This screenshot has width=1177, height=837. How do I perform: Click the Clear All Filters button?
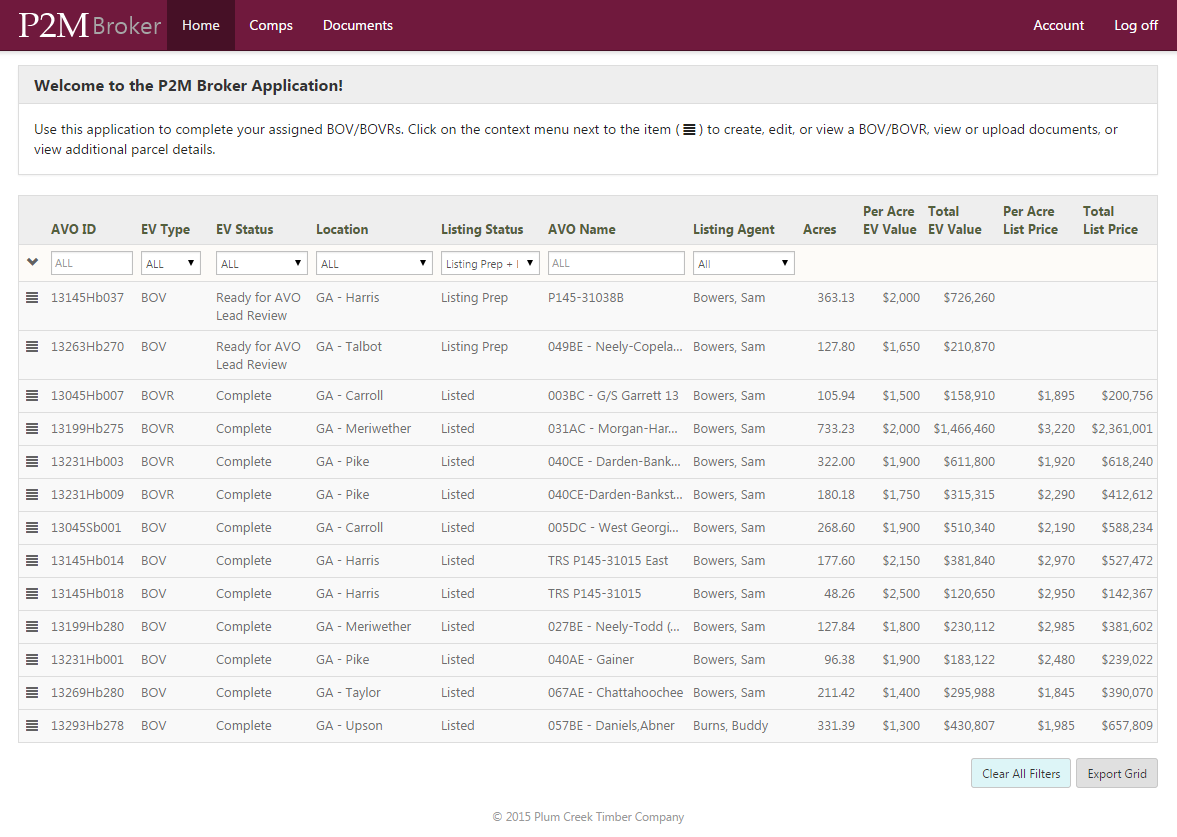[1021, 774]
